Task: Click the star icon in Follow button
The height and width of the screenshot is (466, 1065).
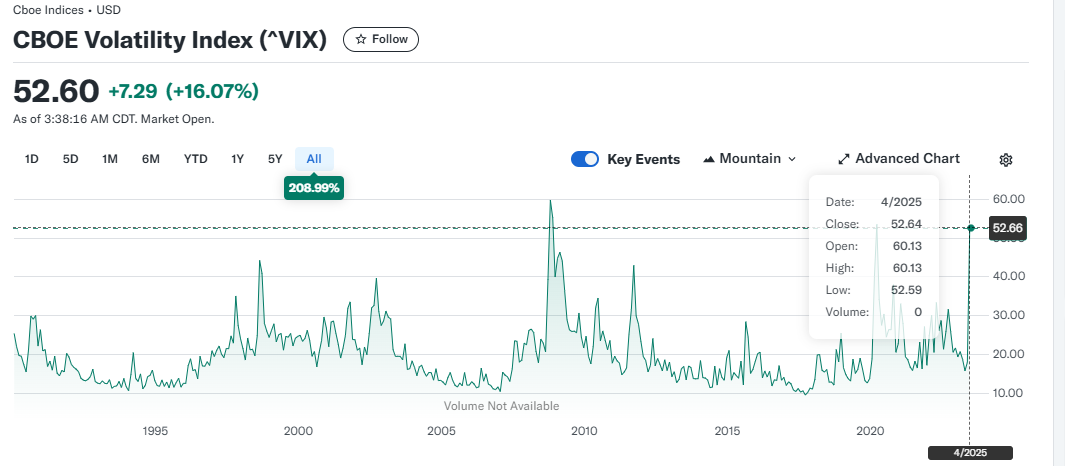Action: click(361, 39)
